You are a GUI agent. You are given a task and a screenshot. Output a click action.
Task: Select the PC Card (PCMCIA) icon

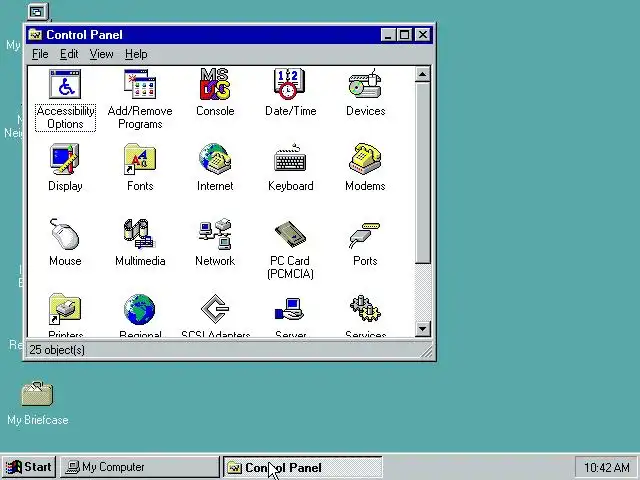[x=290, y=234]
